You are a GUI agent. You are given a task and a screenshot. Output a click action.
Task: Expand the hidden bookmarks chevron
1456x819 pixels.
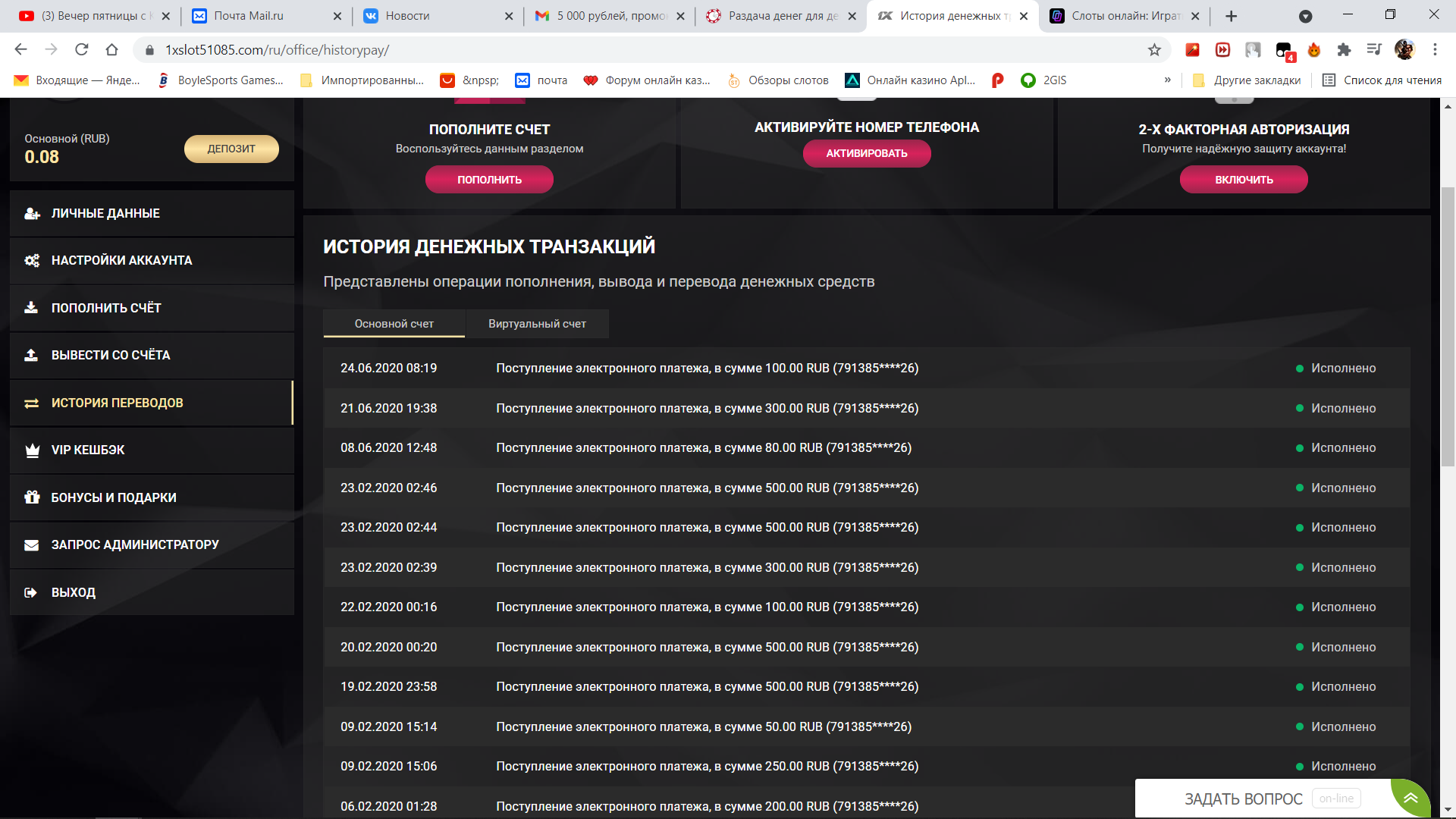[x=1167, y=80]
